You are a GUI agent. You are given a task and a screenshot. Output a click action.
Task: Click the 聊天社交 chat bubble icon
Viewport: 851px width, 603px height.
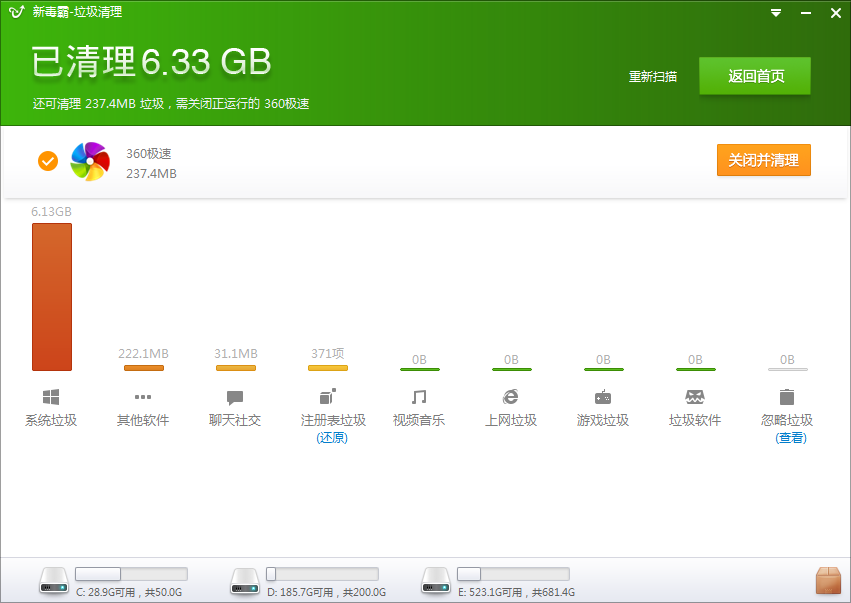click(x=235, y=397)
